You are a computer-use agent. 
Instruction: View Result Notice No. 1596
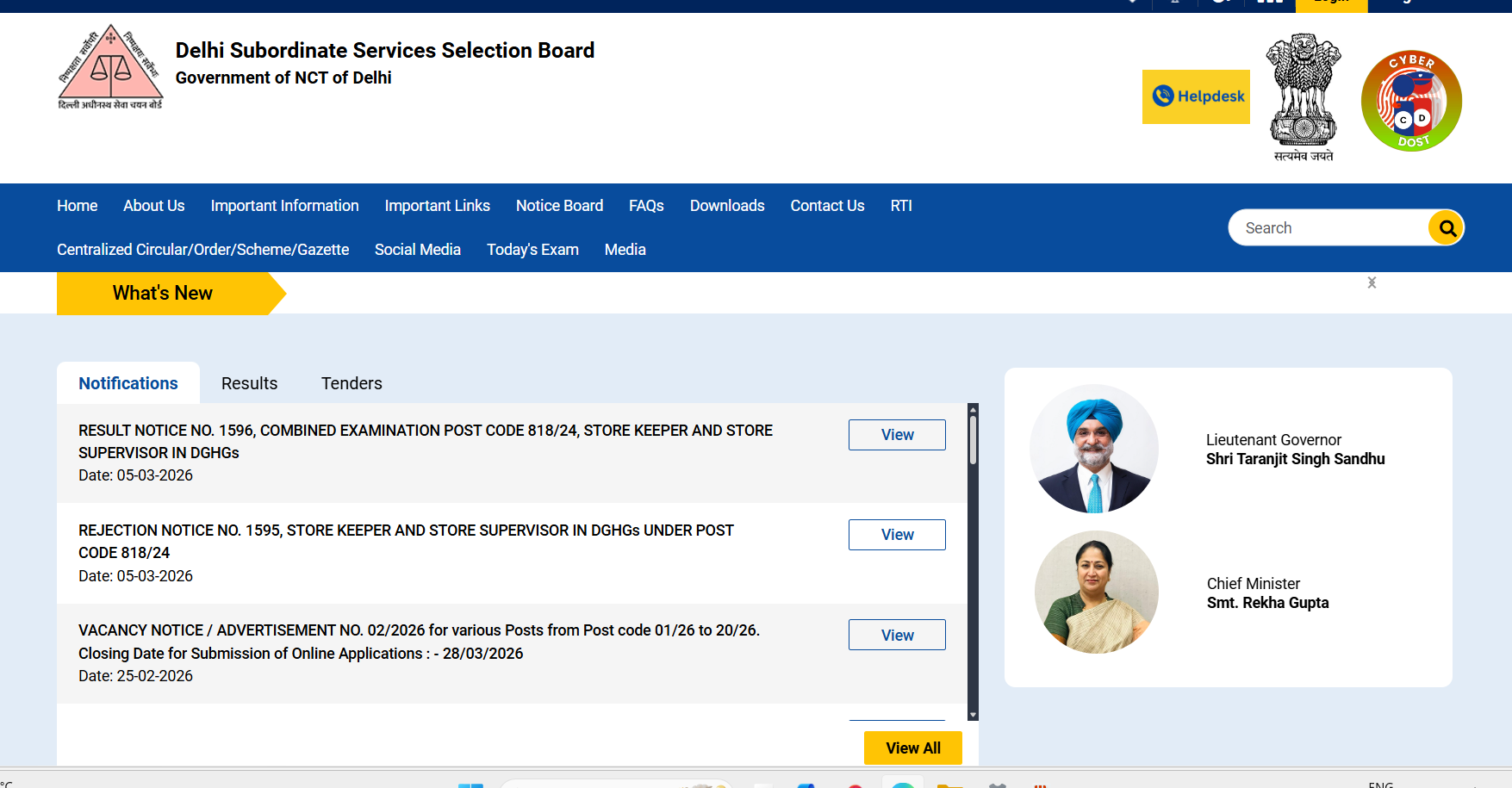click(x=897, y=435)
